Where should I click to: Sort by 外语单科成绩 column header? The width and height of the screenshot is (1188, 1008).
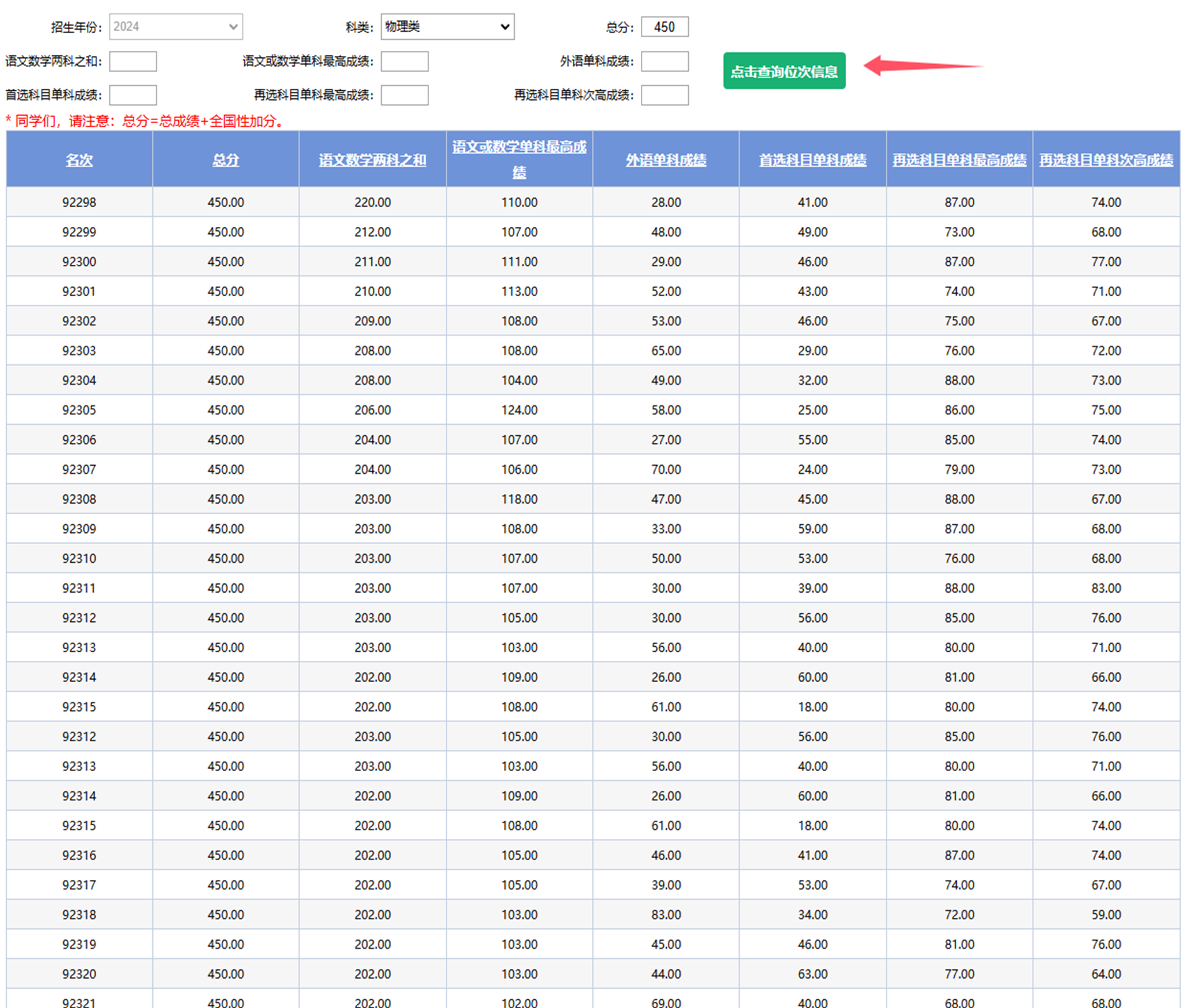666,160
